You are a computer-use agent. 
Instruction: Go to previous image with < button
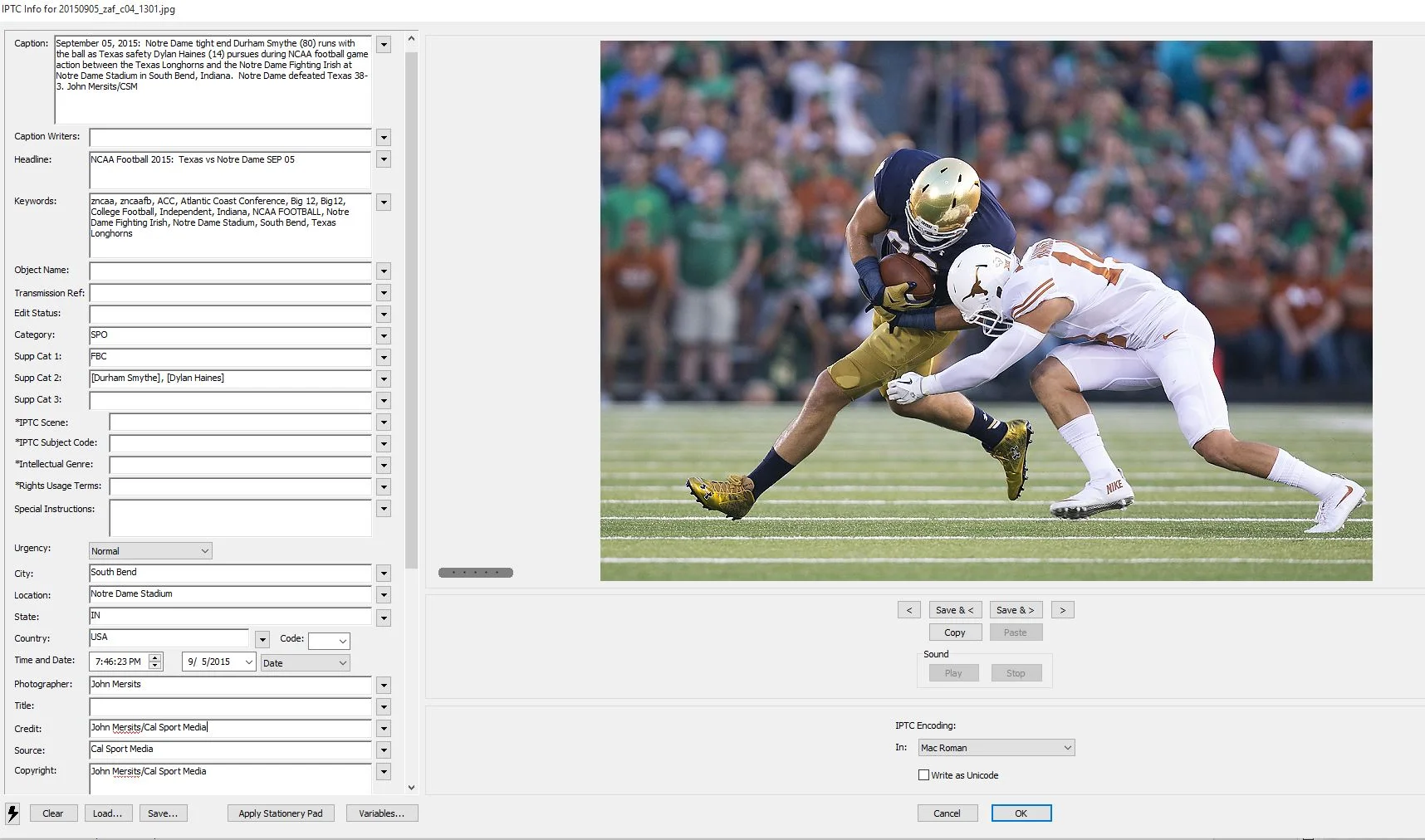908,610
